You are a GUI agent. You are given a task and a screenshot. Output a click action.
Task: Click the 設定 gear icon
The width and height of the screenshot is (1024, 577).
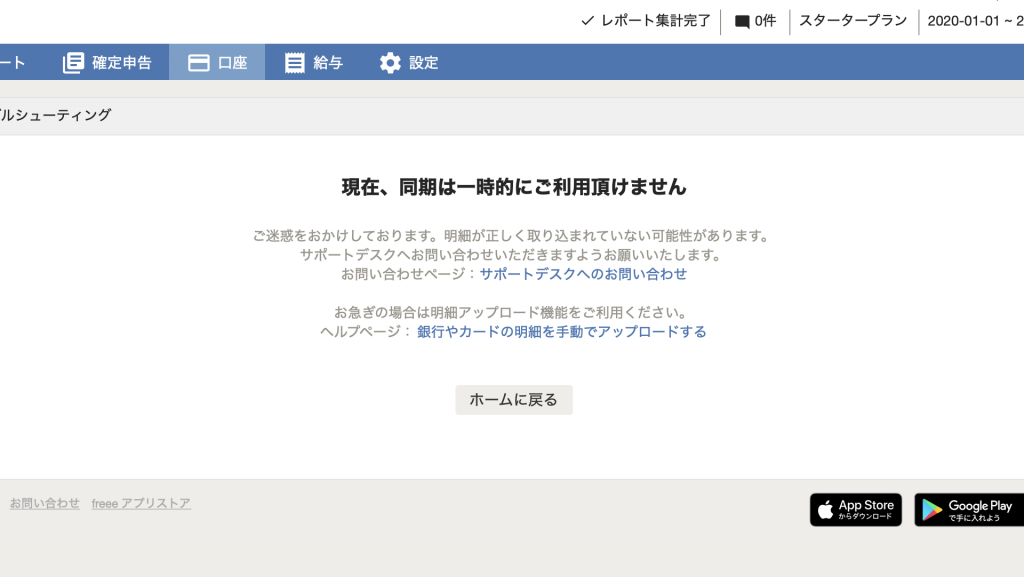pos(391,63)
